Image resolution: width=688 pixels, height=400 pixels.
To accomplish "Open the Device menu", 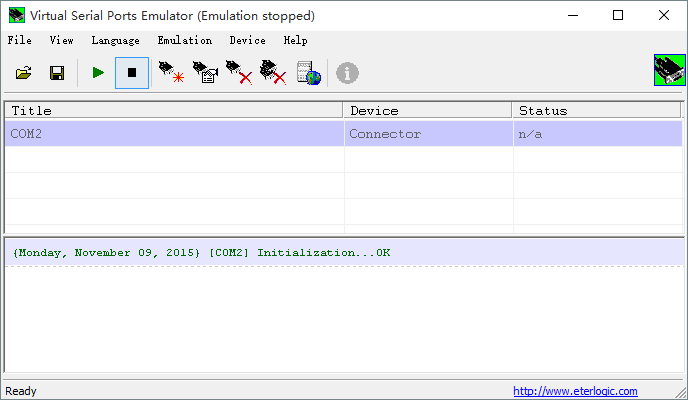I will tap(247, 40).
